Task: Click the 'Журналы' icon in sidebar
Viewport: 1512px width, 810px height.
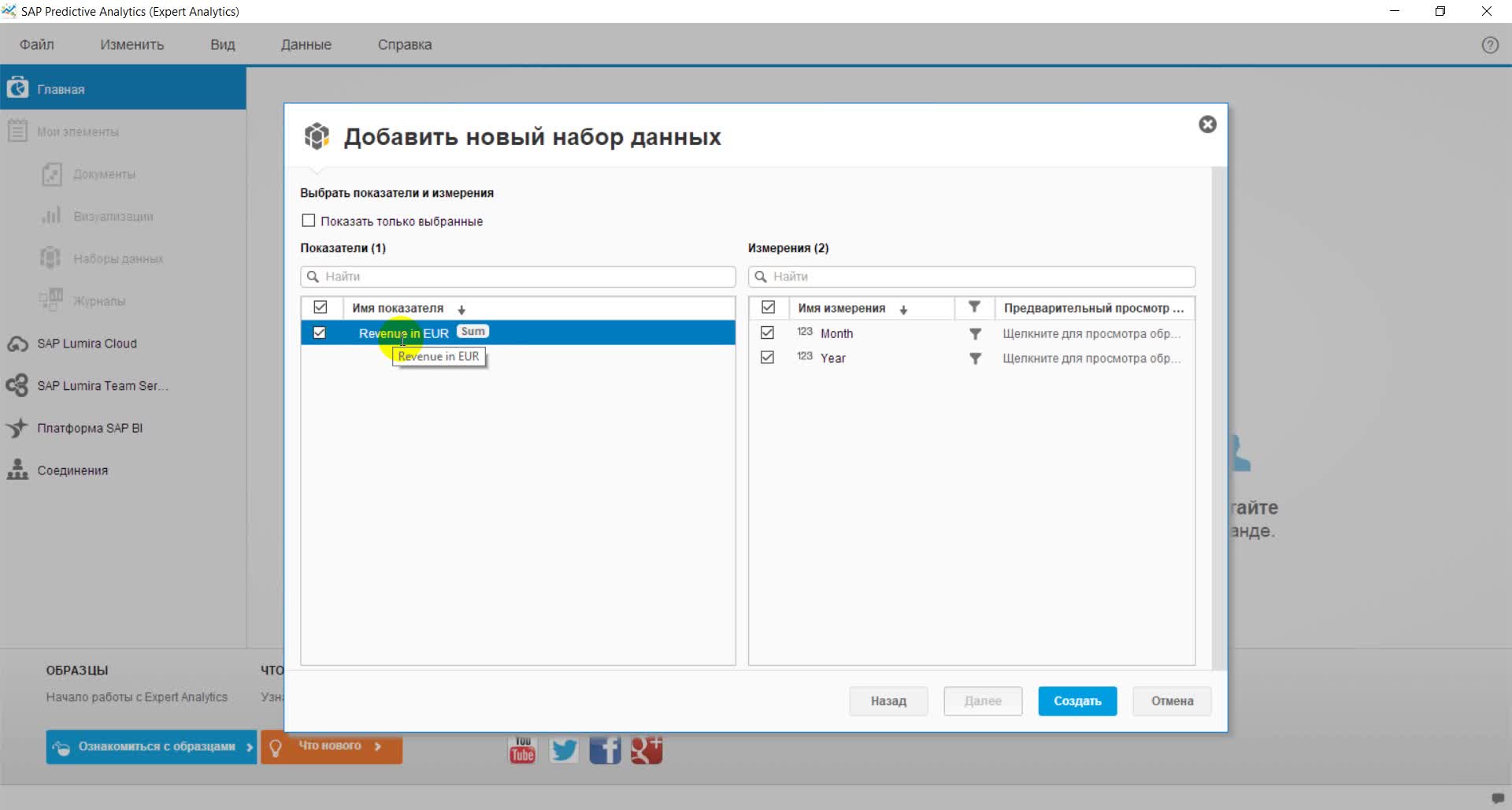Action: point(50,299)
